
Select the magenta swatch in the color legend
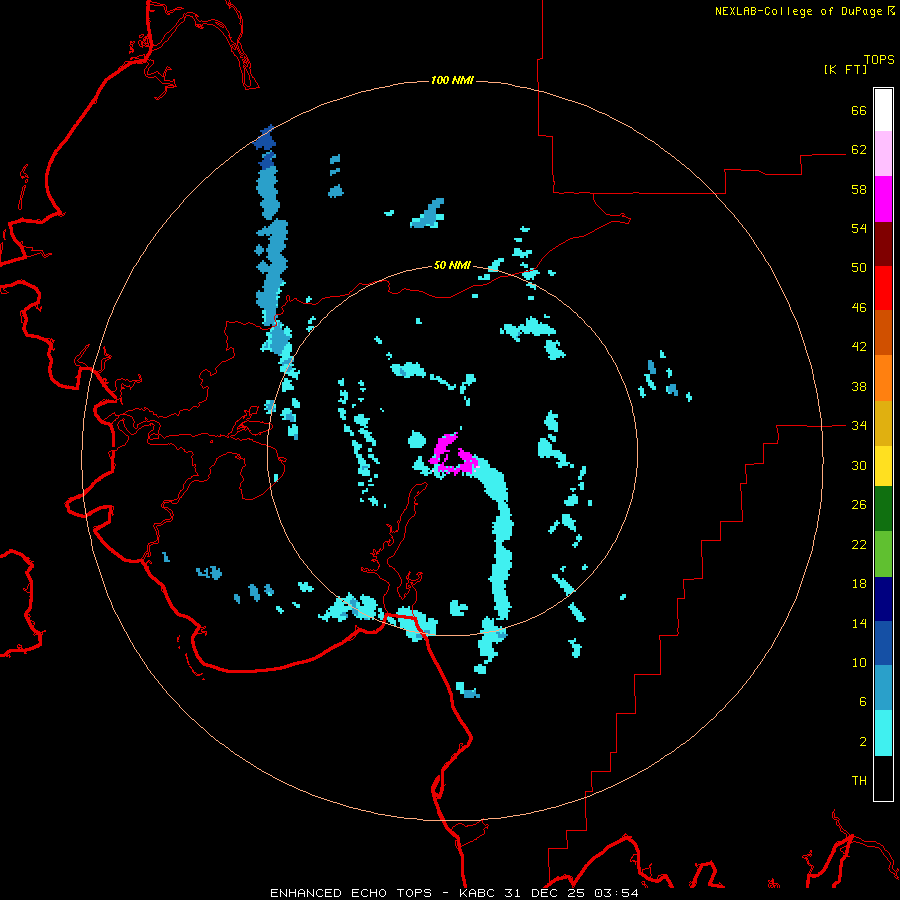(883, 199)
